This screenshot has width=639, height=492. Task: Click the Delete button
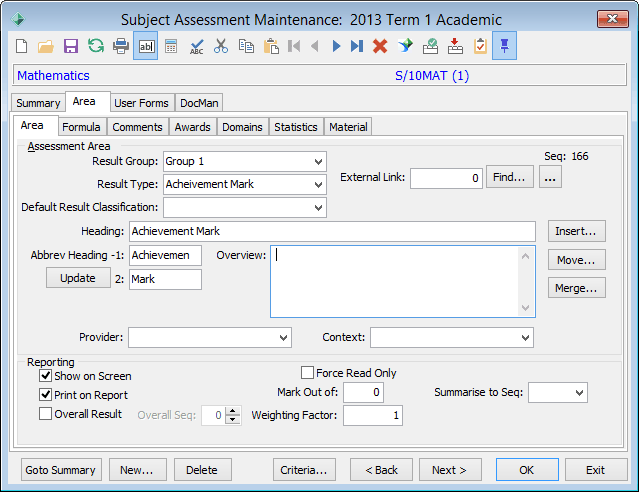[202, 470]
